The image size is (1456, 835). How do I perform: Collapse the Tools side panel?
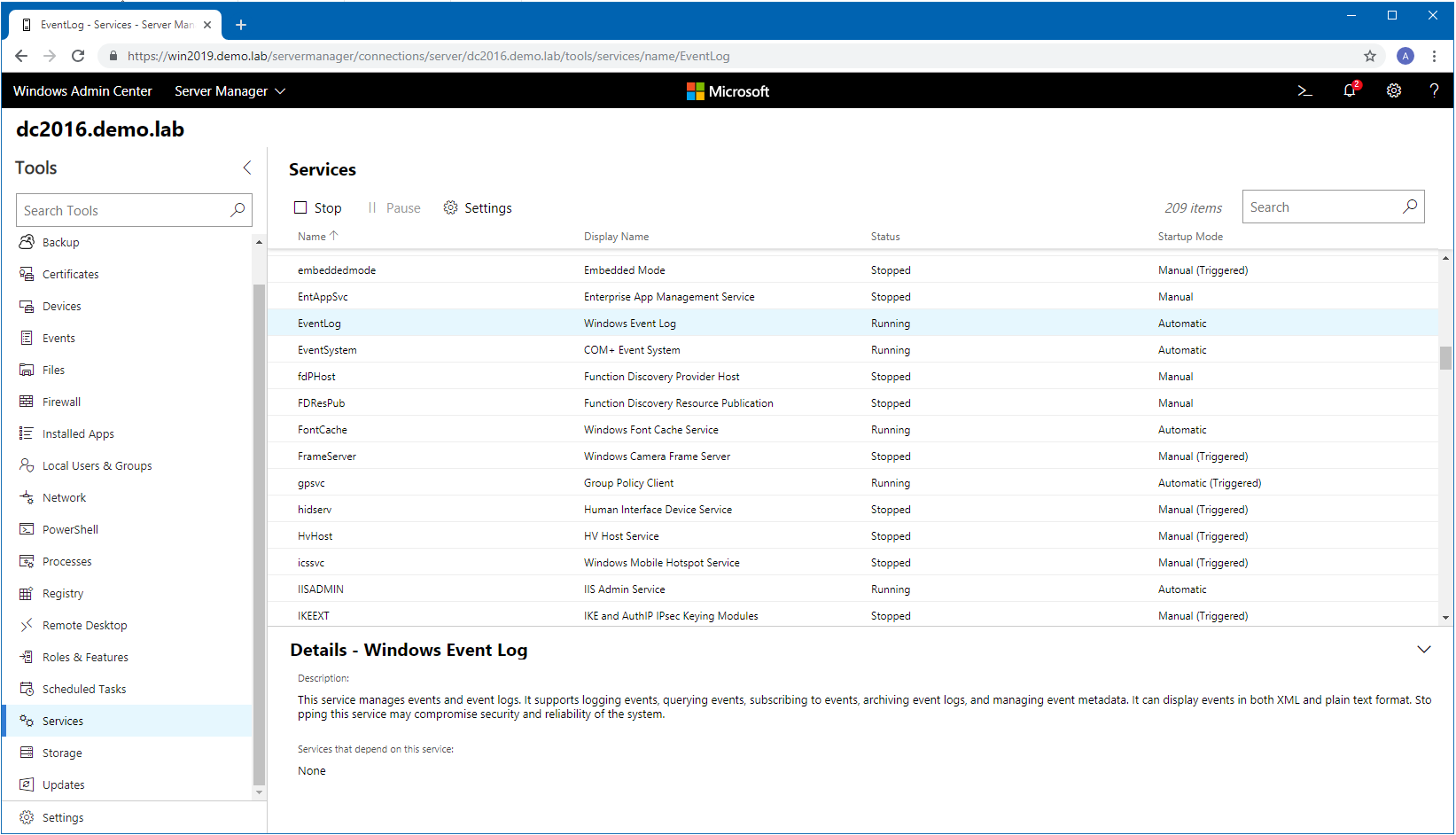[247, 168]
